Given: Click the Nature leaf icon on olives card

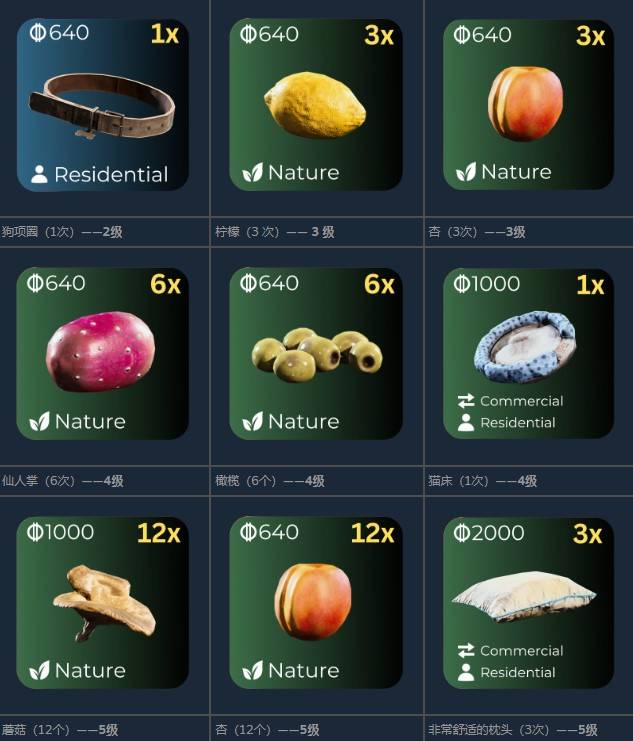Looking at the screenshot, I should 252,421.
